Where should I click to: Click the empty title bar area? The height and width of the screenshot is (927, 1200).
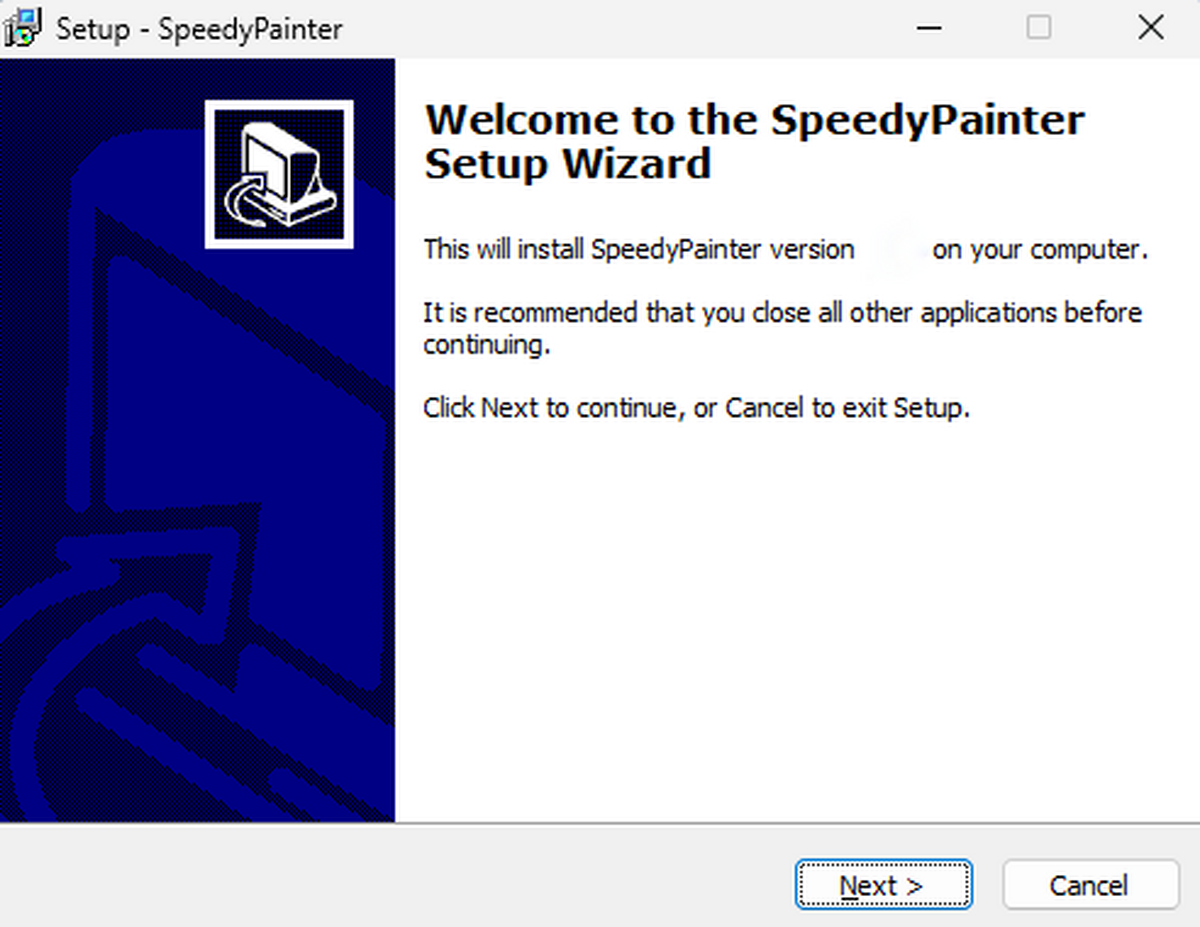(620, 28)
